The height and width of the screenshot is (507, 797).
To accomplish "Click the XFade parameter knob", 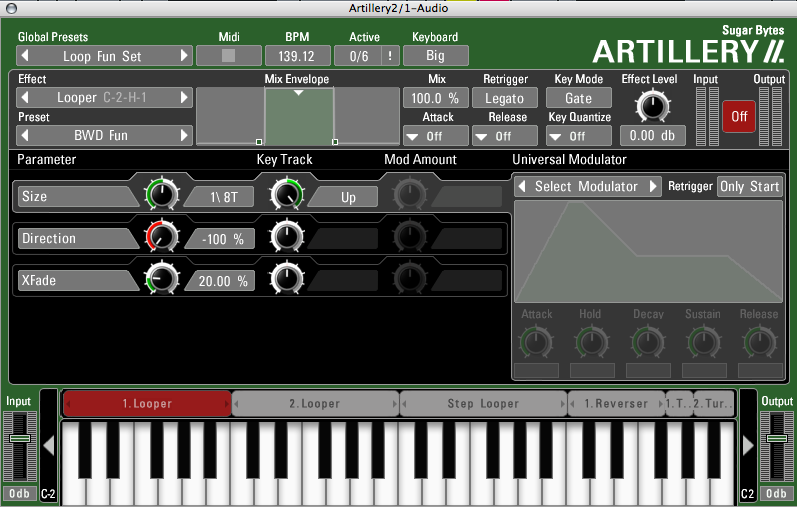I will click(162, 278).
